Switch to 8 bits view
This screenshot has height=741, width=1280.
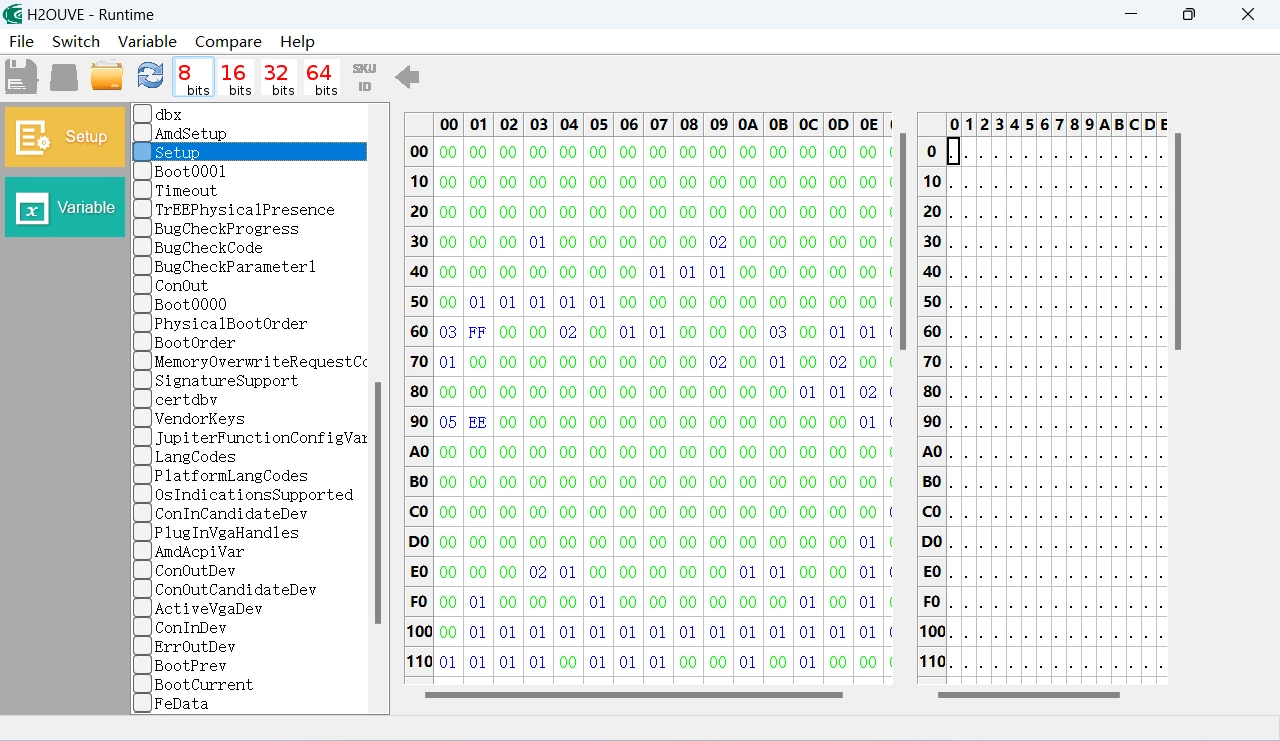[x=193, y=78]
